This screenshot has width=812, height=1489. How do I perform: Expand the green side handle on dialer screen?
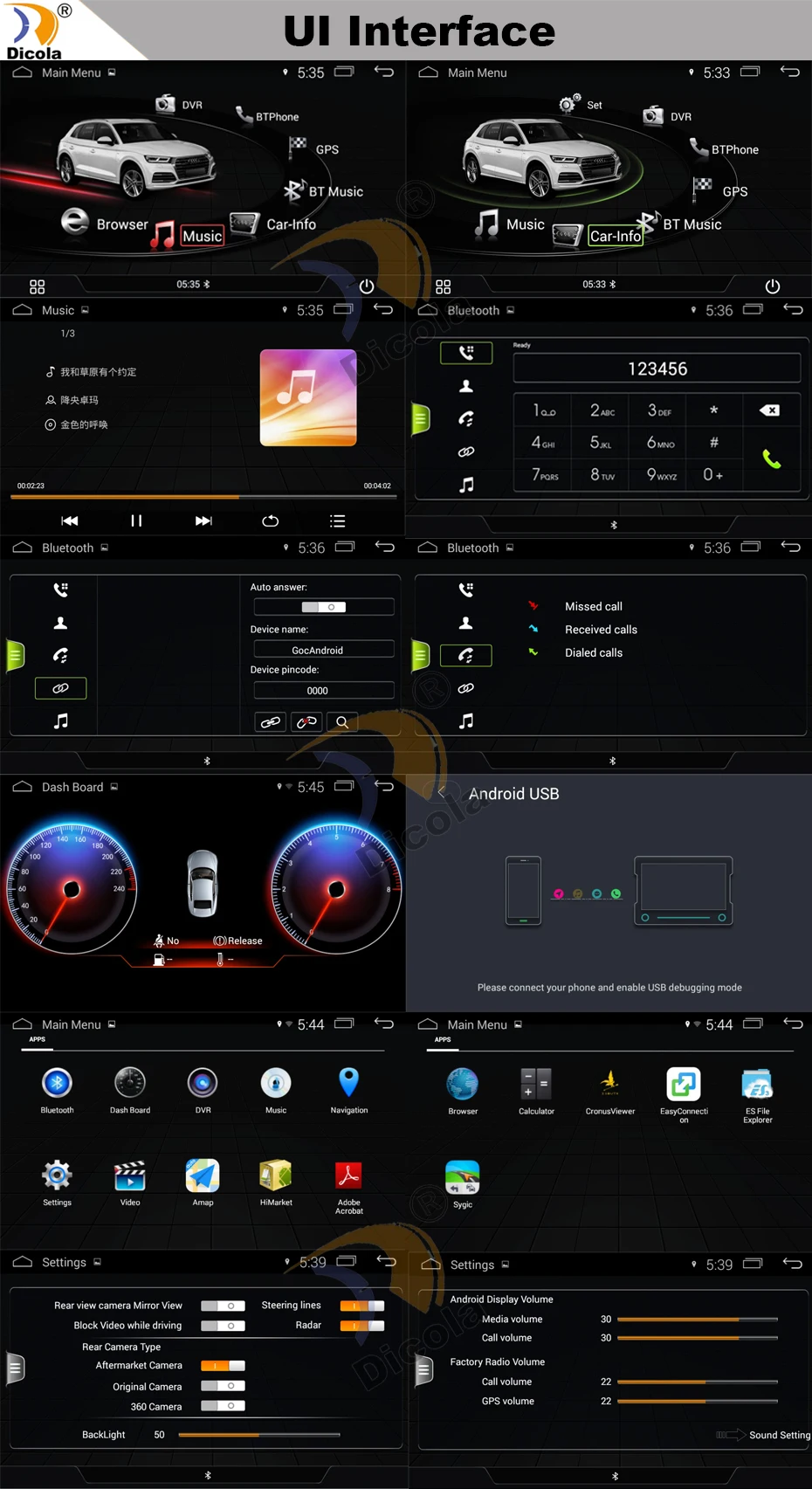(x=421, y=419)
